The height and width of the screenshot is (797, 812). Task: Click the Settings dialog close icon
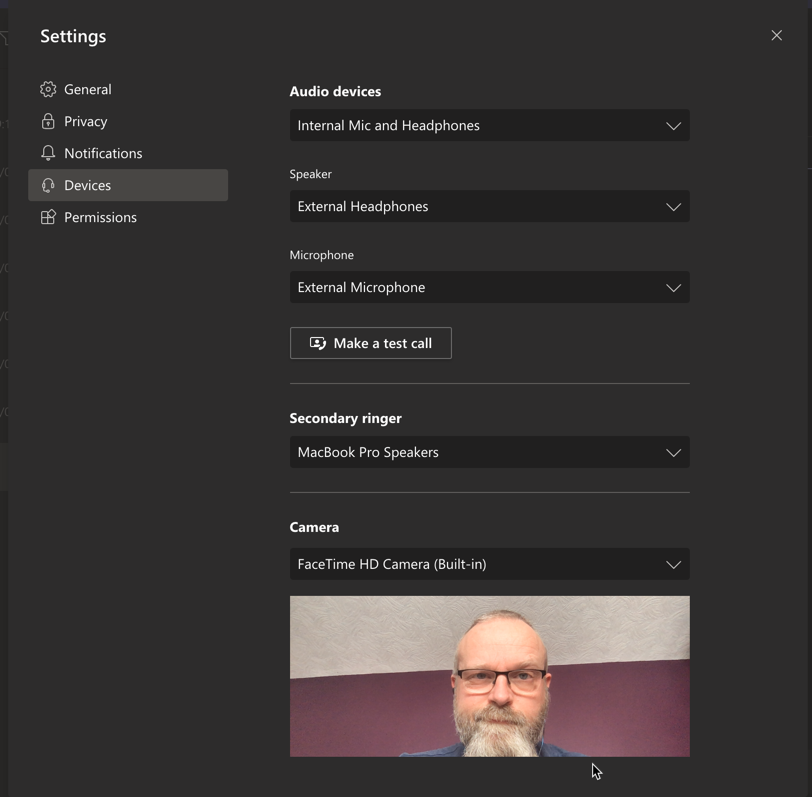[777, 35]
